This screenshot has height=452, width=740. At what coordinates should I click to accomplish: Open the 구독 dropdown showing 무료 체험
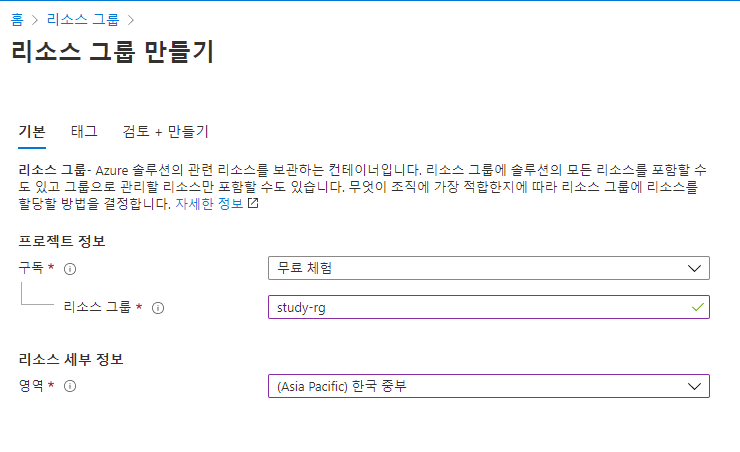(488, 268)
